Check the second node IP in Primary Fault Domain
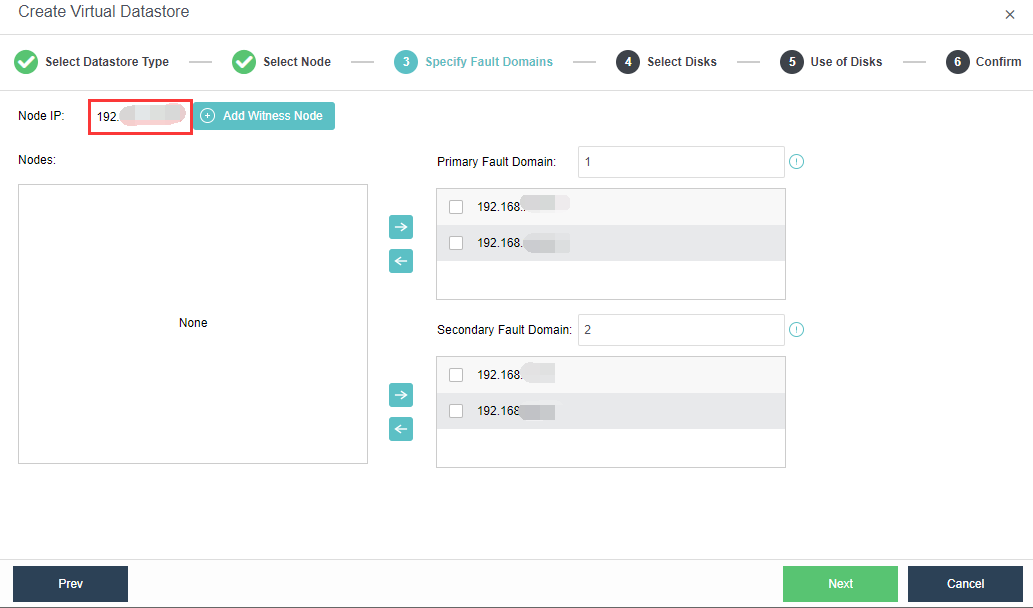This screenshot has width=1033, height=608. point(456,242)
